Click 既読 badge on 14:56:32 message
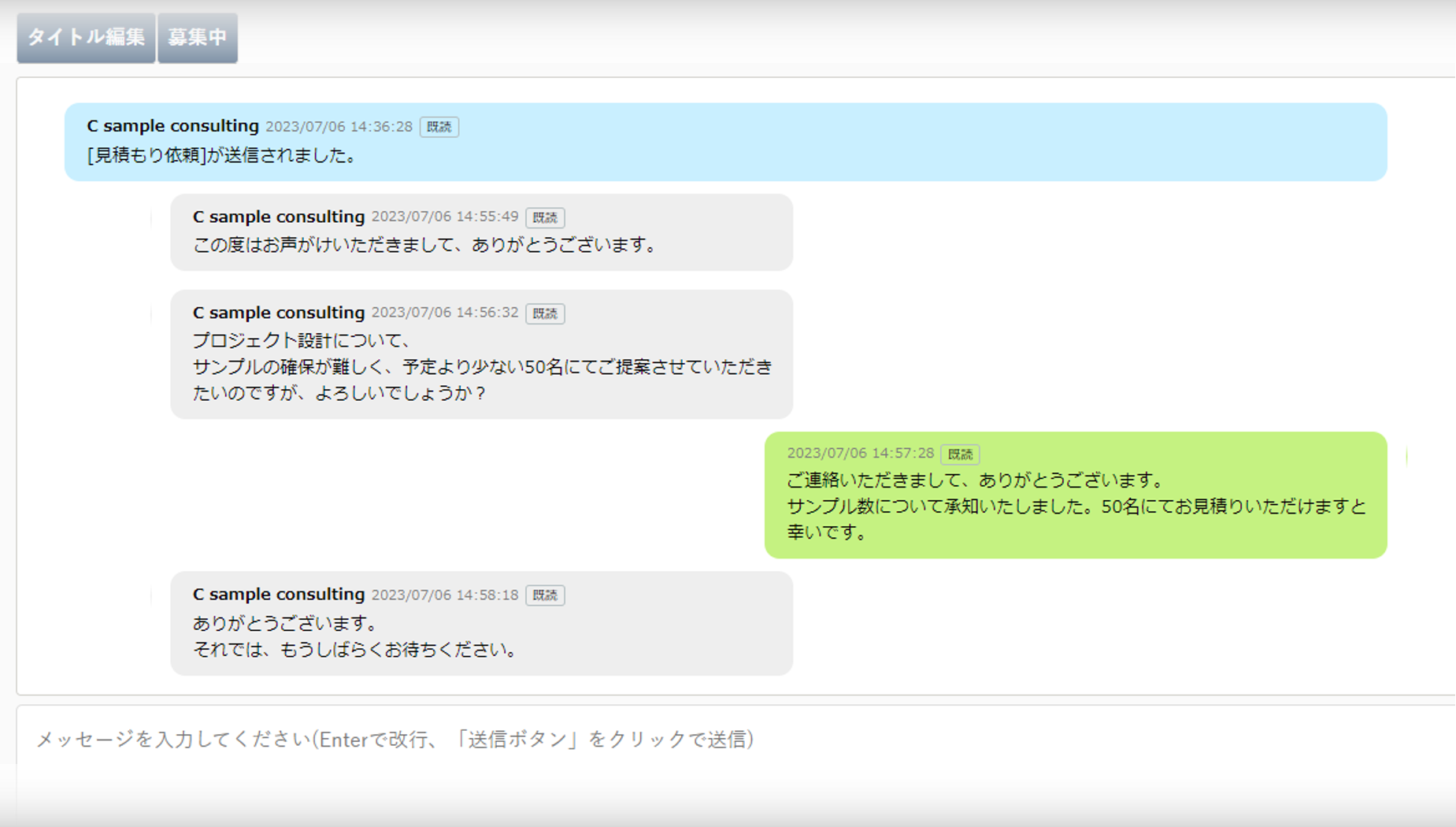1456x827 pixels. tap(545, 313)
